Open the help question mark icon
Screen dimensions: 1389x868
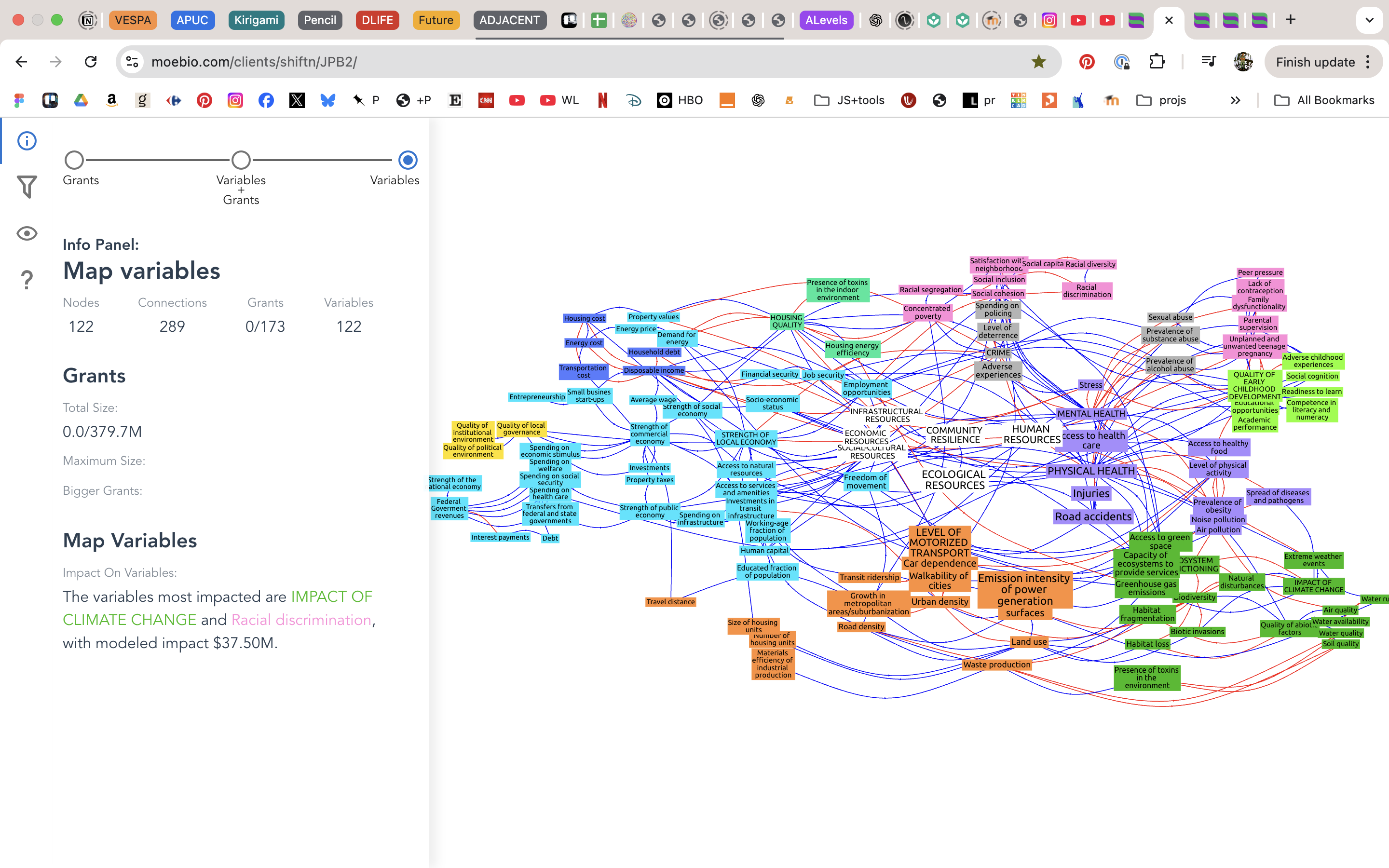click(x=27, y=280)
